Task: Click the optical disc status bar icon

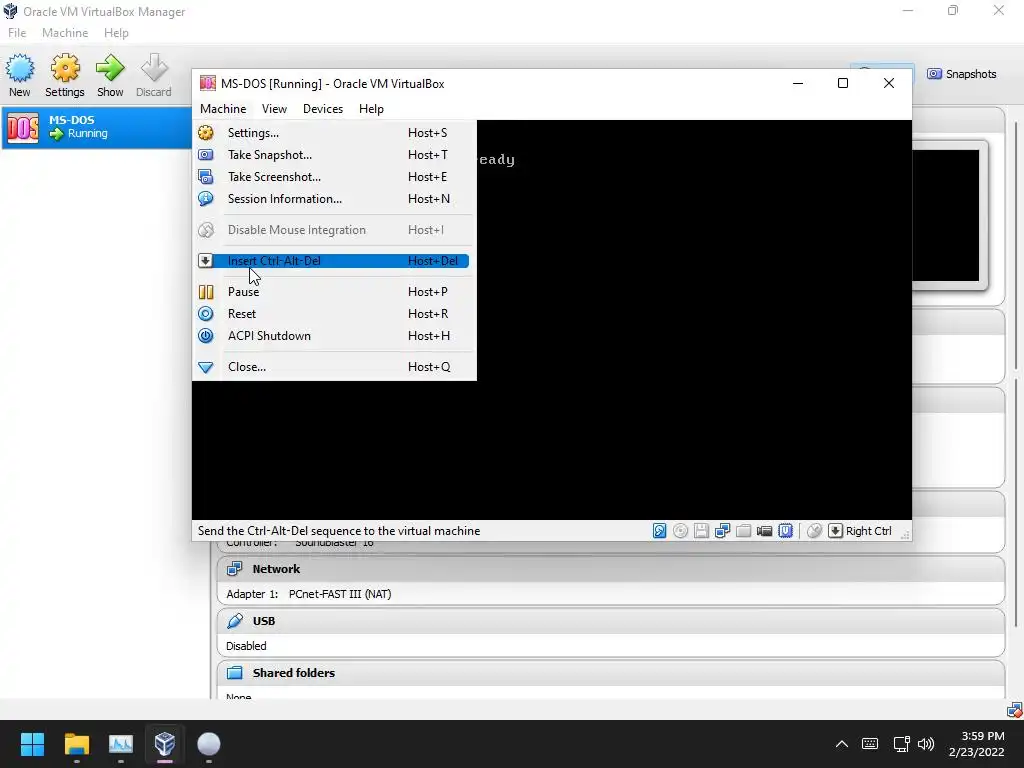Action: (x=680, y=531)
